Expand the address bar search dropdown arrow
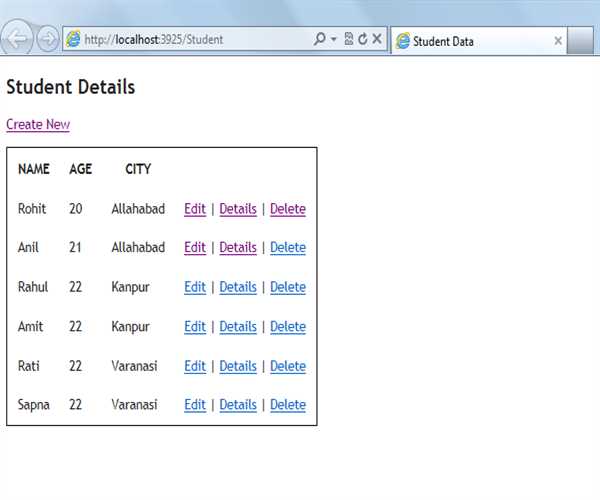600x500 pixels. pos(332,40)
